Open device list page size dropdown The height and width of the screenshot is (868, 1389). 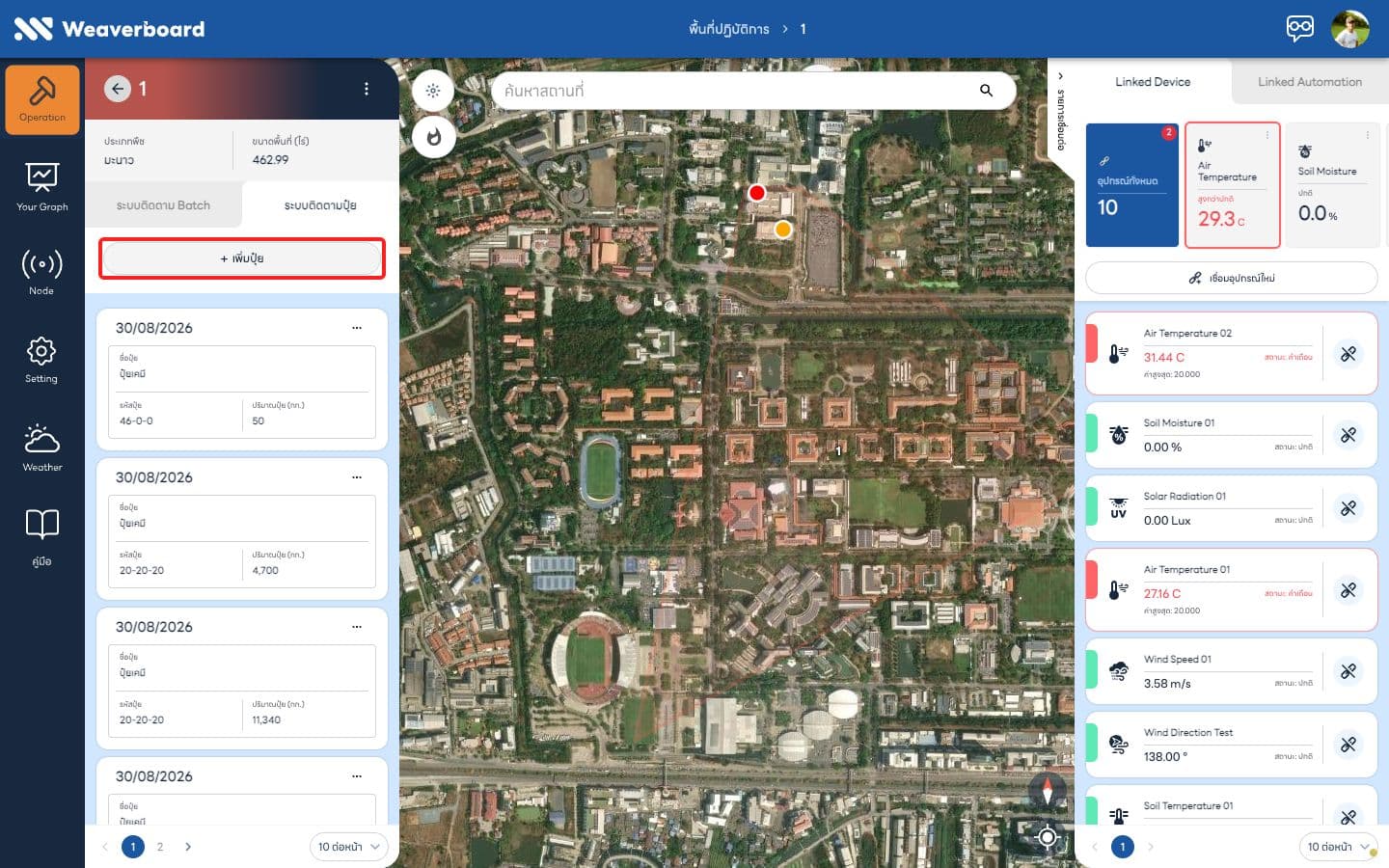pos(1338,847)
